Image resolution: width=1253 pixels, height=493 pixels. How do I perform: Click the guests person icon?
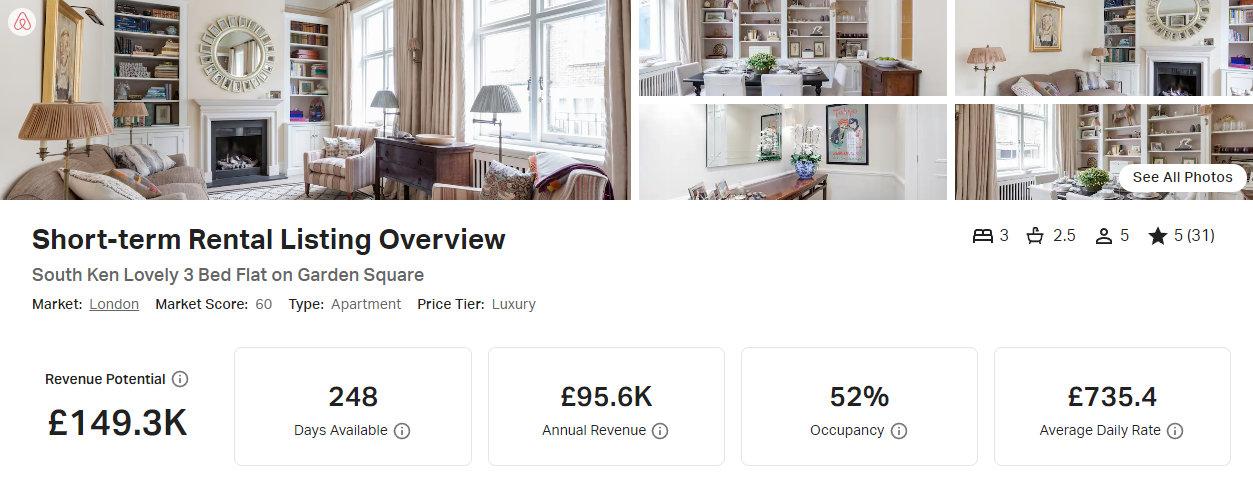point(1104,236)
